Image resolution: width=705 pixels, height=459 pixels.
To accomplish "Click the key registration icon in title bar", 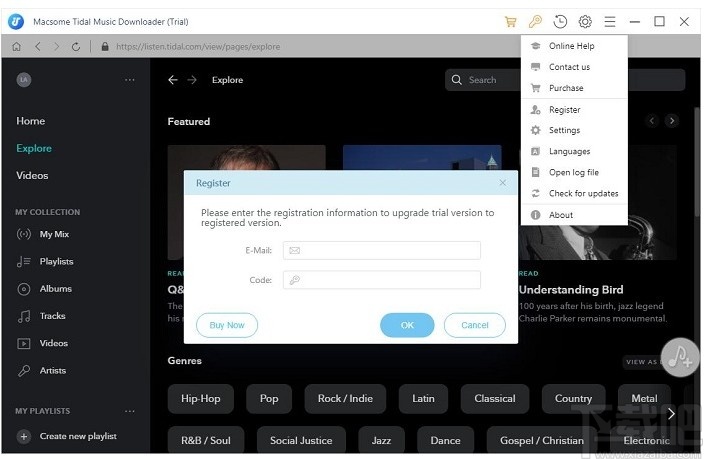I will 535,22.
